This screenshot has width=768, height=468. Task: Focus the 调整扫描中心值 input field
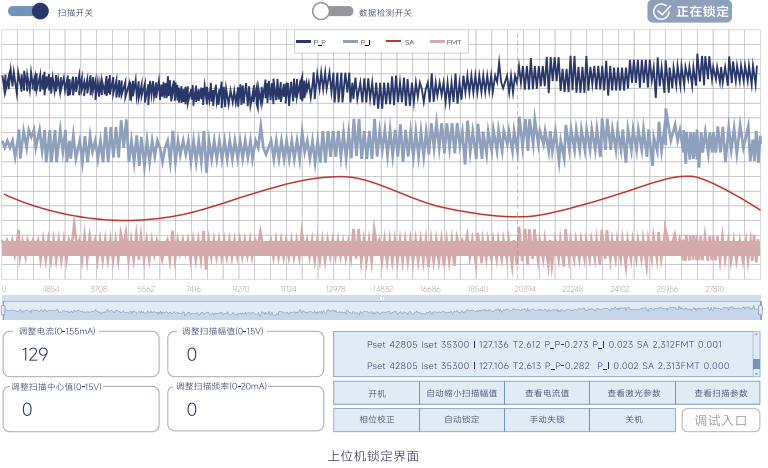click(83, 408)
